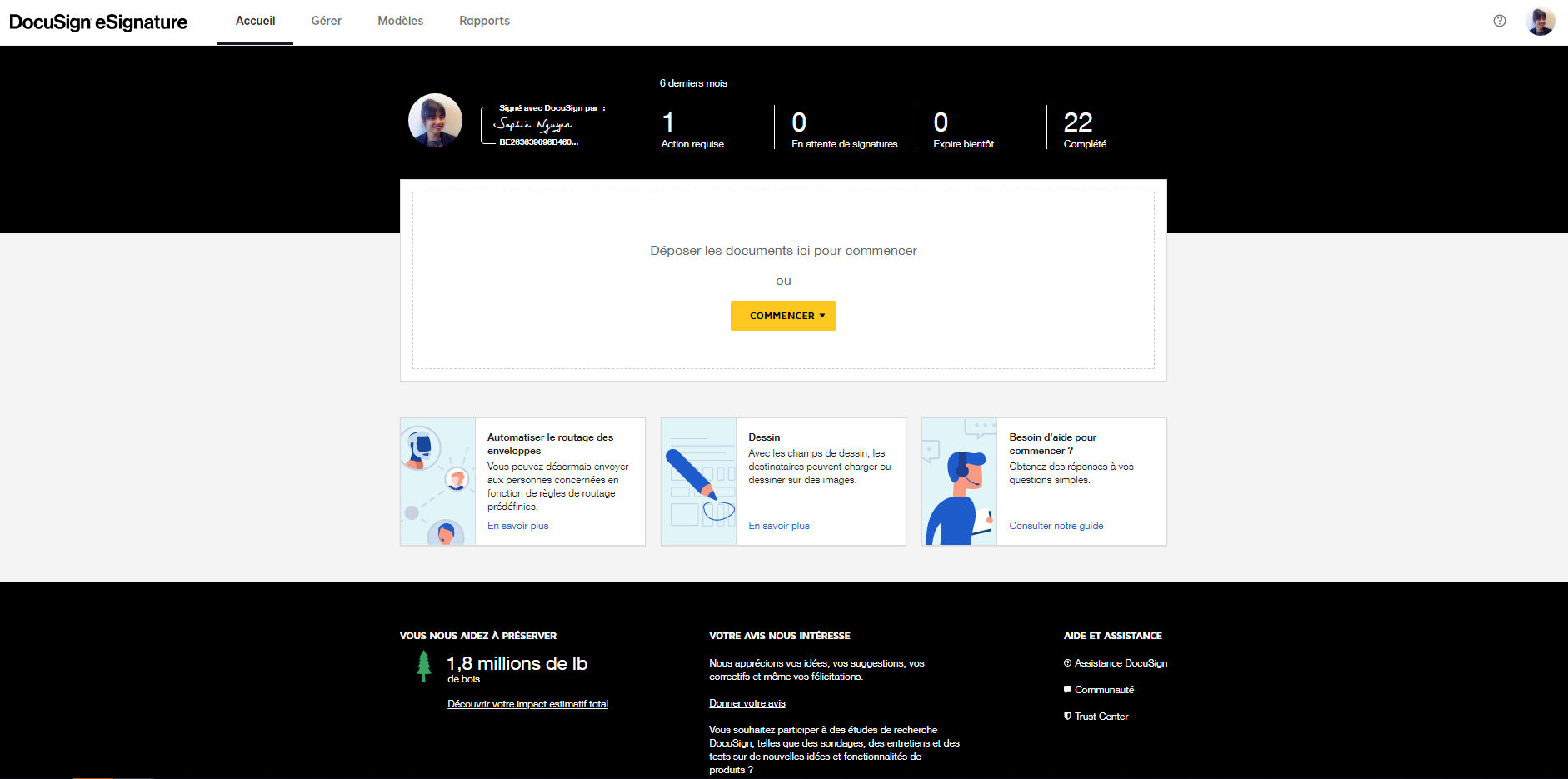Click the green tree icon
Image resolution: width=1568 pixels, height=779 pixels.
tap(424, 666)
